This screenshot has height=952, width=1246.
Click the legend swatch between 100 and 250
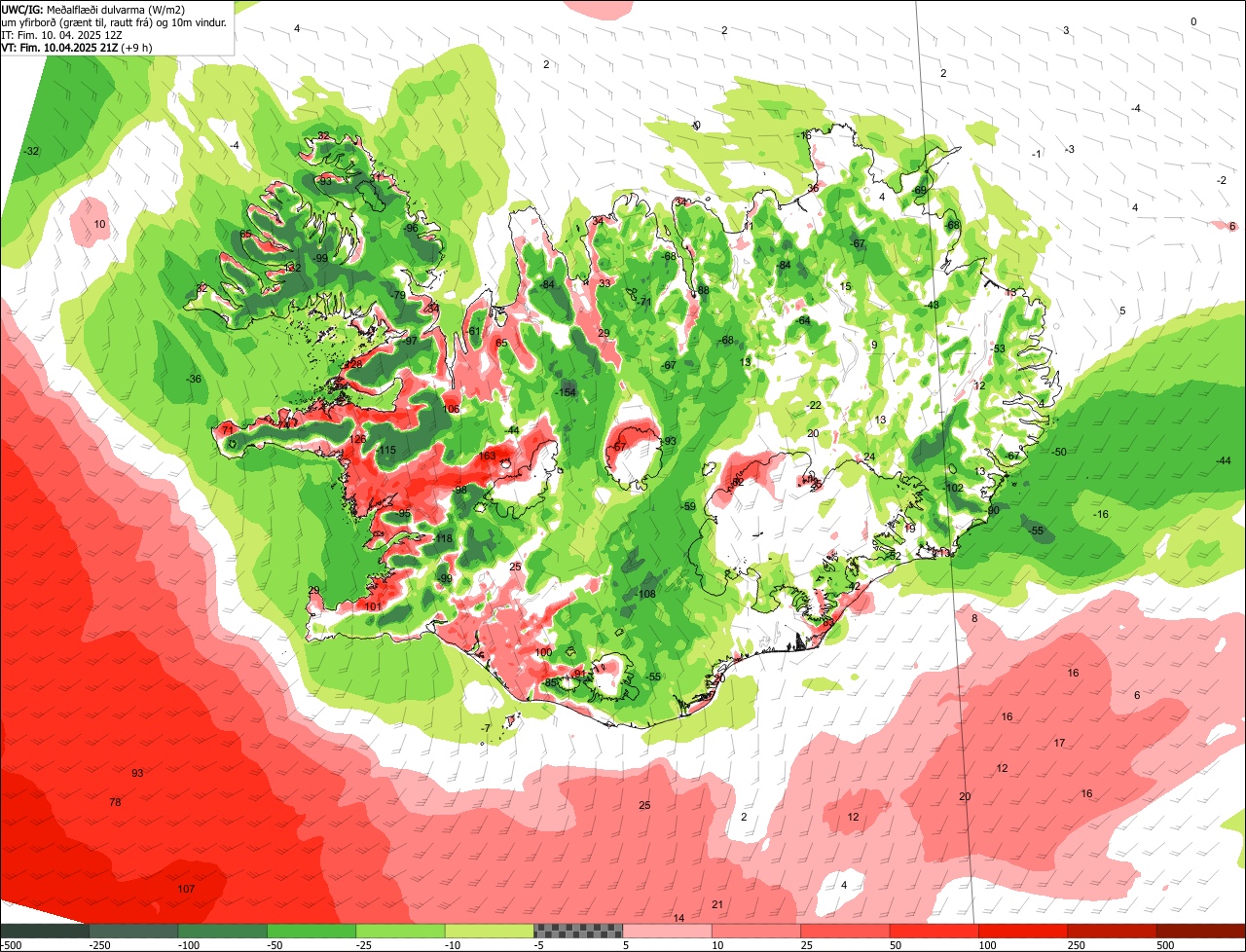pos(1023,931)
